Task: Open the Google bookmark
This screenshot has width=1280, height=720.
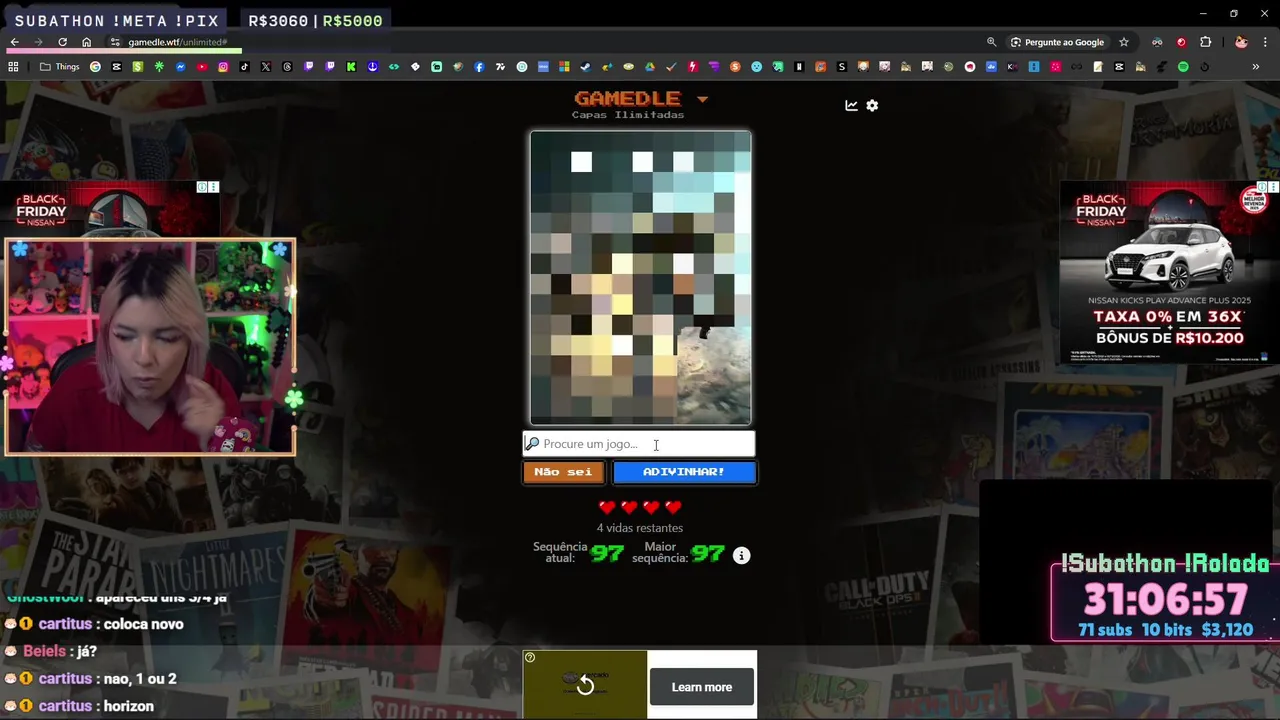Action: 95,67
